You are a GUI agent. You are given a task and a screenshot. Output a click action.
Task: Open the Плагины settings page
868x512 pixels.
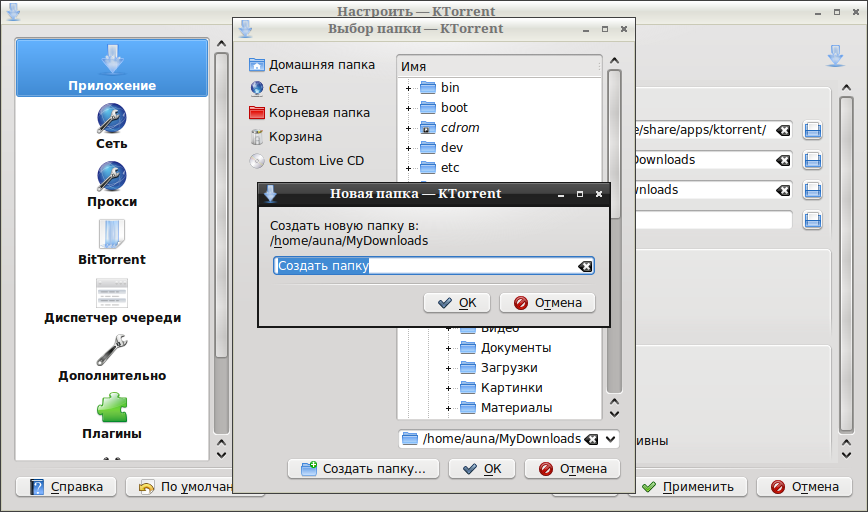pyautogui.click(x=112, y=416)
